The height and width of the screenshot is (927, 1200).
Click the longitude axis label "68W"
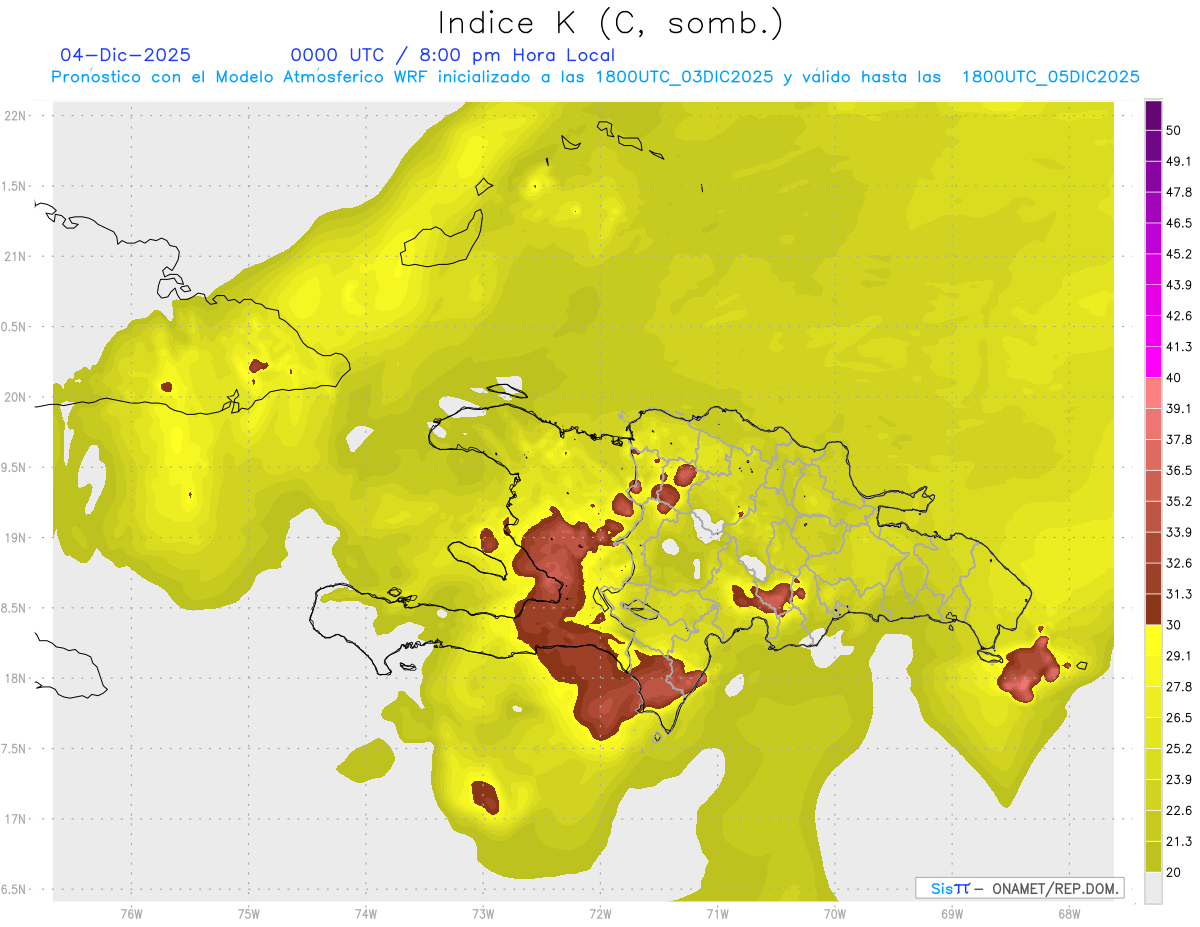point(1068,913)
